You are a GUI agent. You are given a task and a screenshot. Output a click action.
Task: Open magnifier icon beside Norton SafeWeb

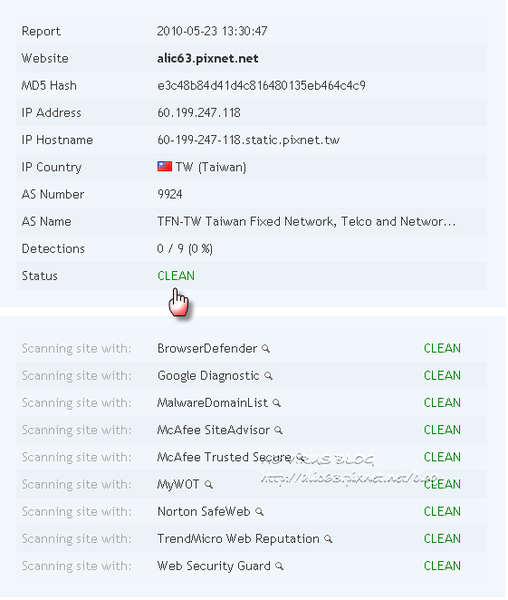[x=261, y=513]
